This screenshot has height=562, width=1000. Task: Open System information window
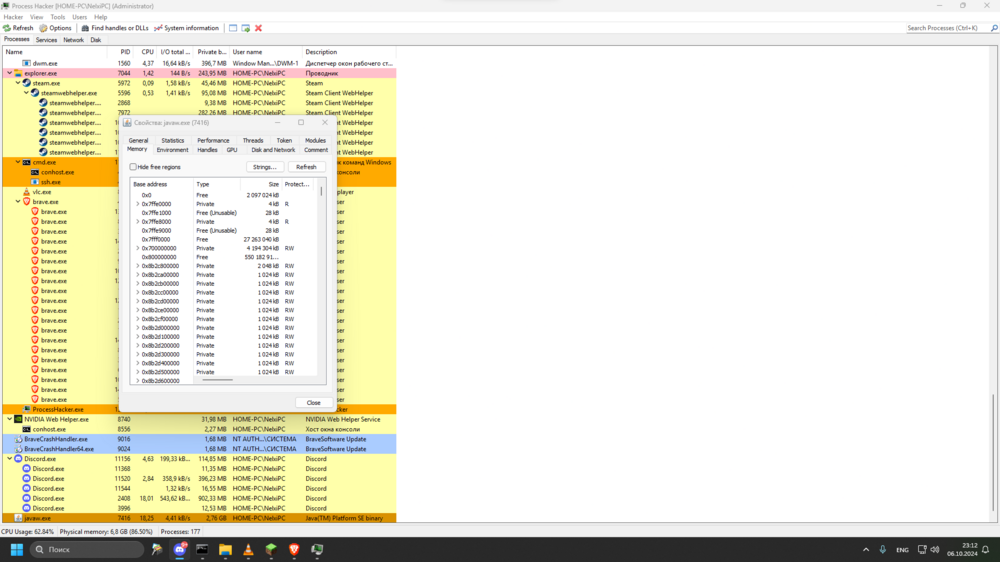click(x=186, y=28)
